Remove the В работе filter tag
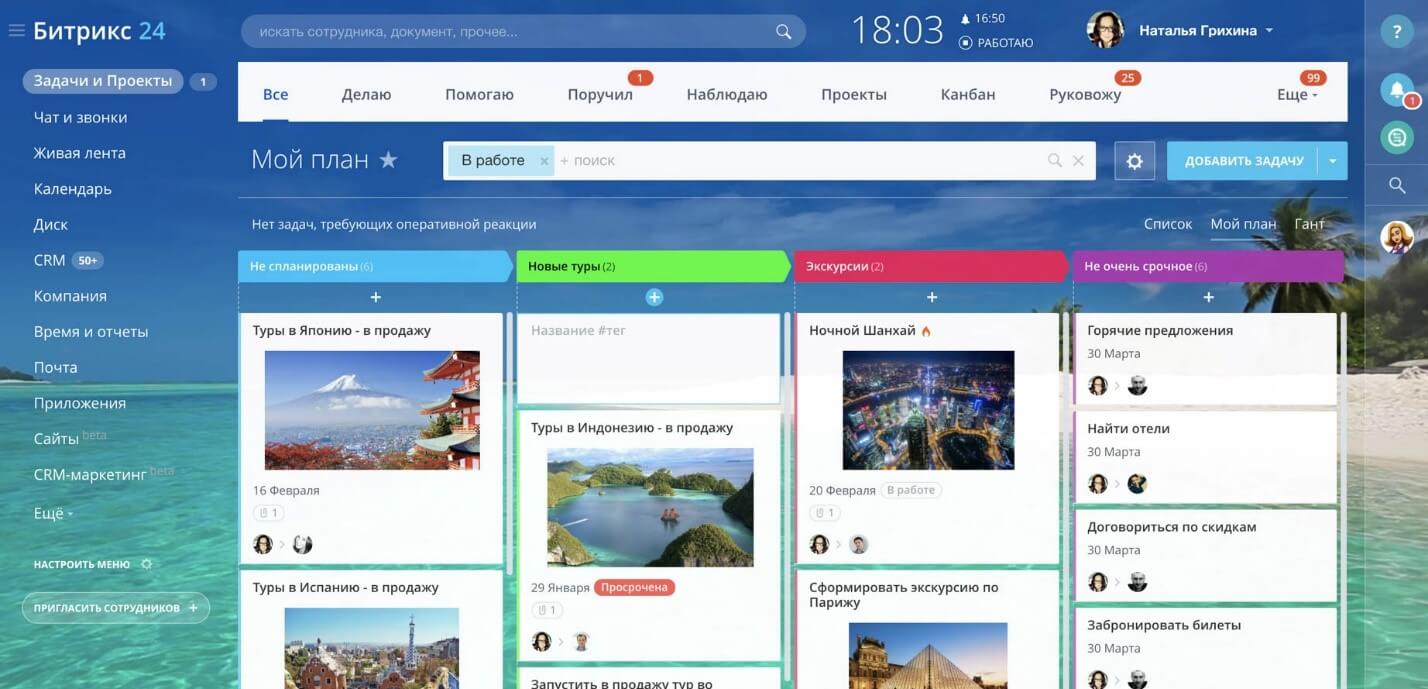 (x=544, y=161)
